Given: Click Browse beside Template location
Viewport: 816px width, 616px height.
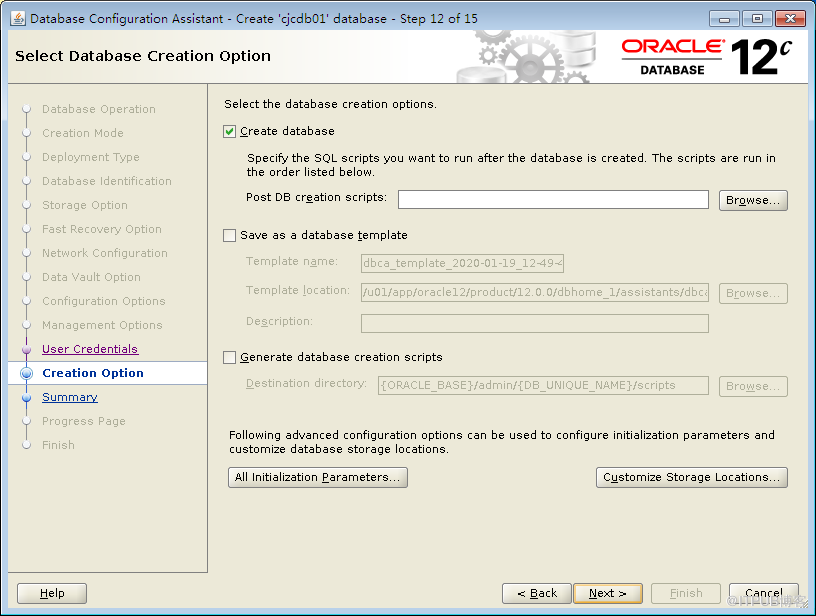Looking at the screenshot, I should point(753,293).
